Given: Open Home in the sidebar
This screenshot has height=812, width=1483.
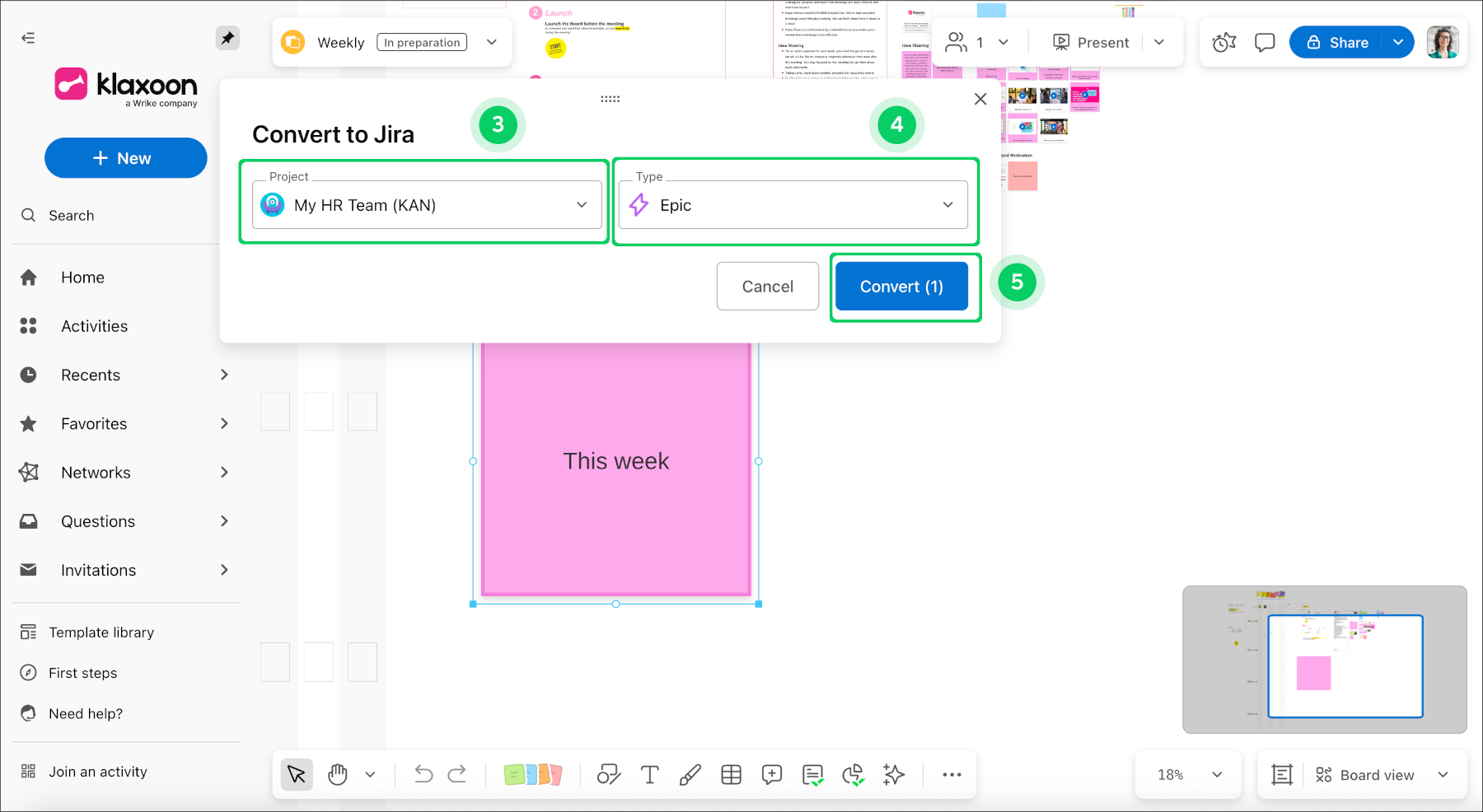Looking at the screenshot, I should [x=82, y=278].
